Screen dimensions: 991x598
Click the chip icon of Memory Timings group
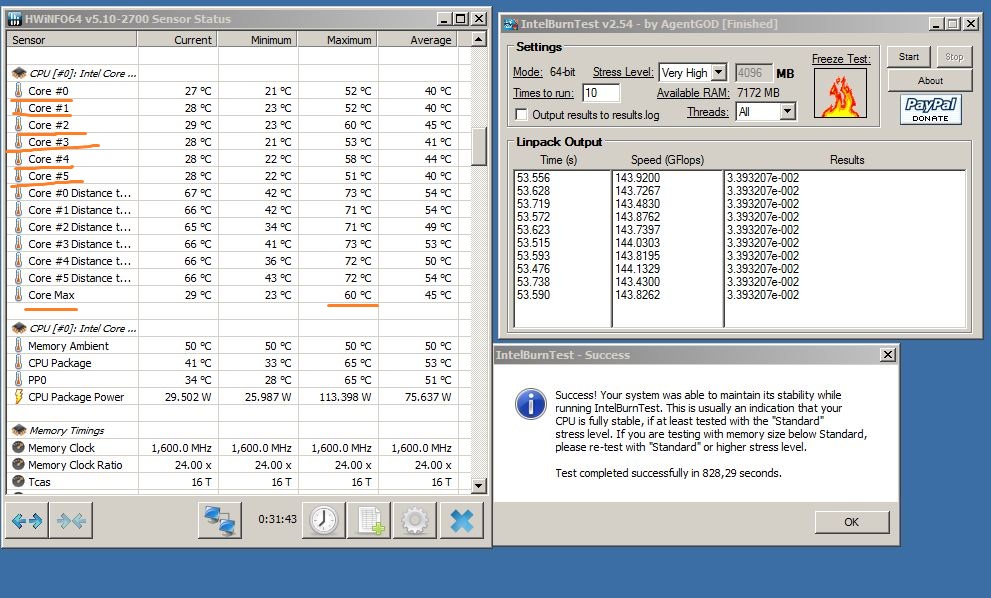pos(19,430)
